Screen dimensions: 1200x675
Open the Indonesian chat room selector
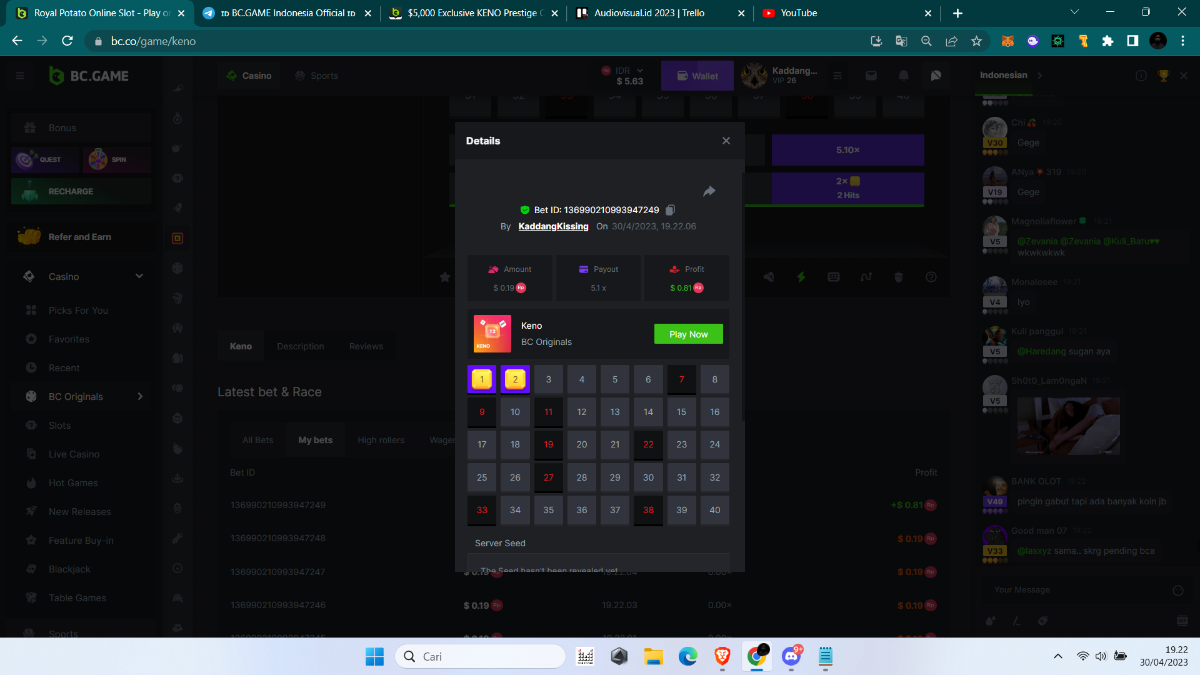pos(1010,75)
